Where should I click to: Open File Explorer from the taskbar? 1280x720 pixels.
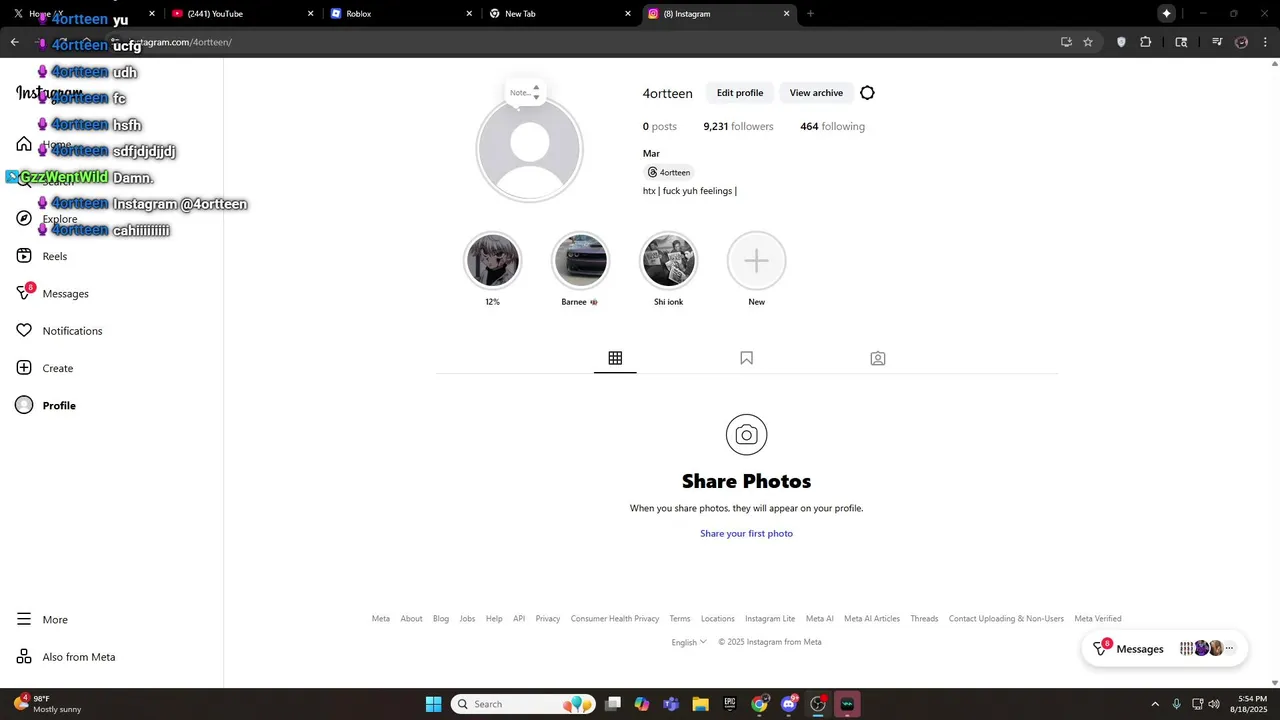pos(700,704)
